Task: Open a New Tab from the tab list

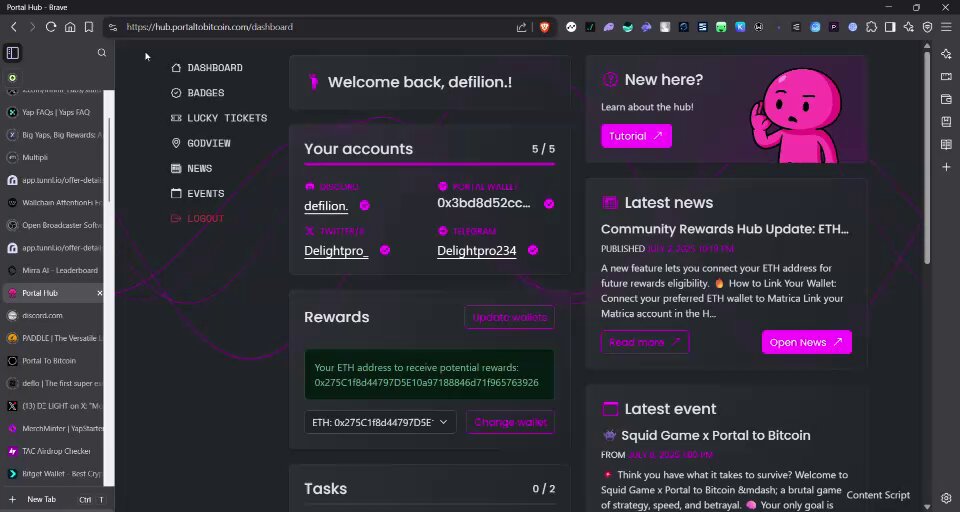Action: [x=57, y=500]
